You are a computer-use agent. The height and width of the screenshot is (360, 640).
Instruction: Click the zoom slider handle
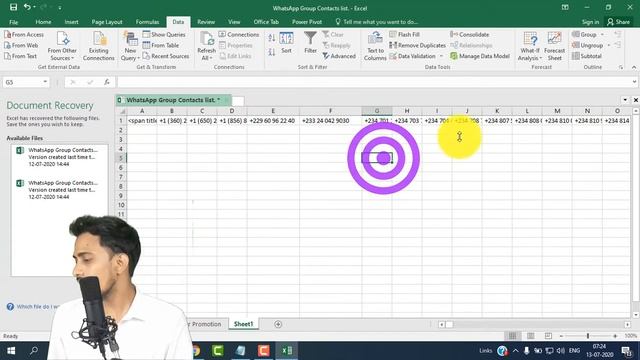pyautogui.click(x=588, y=336)
